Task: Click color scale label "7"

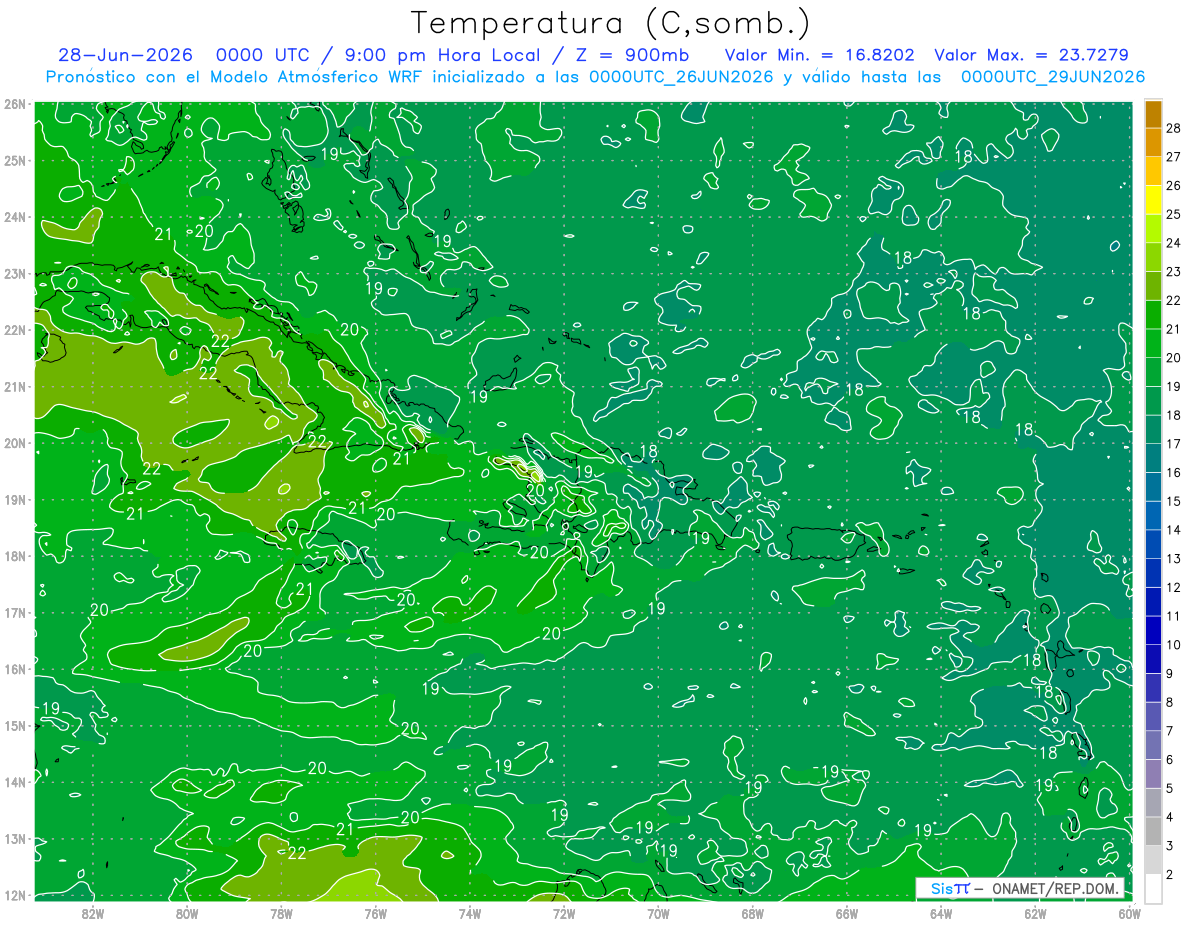Action: click(1170, 731)
